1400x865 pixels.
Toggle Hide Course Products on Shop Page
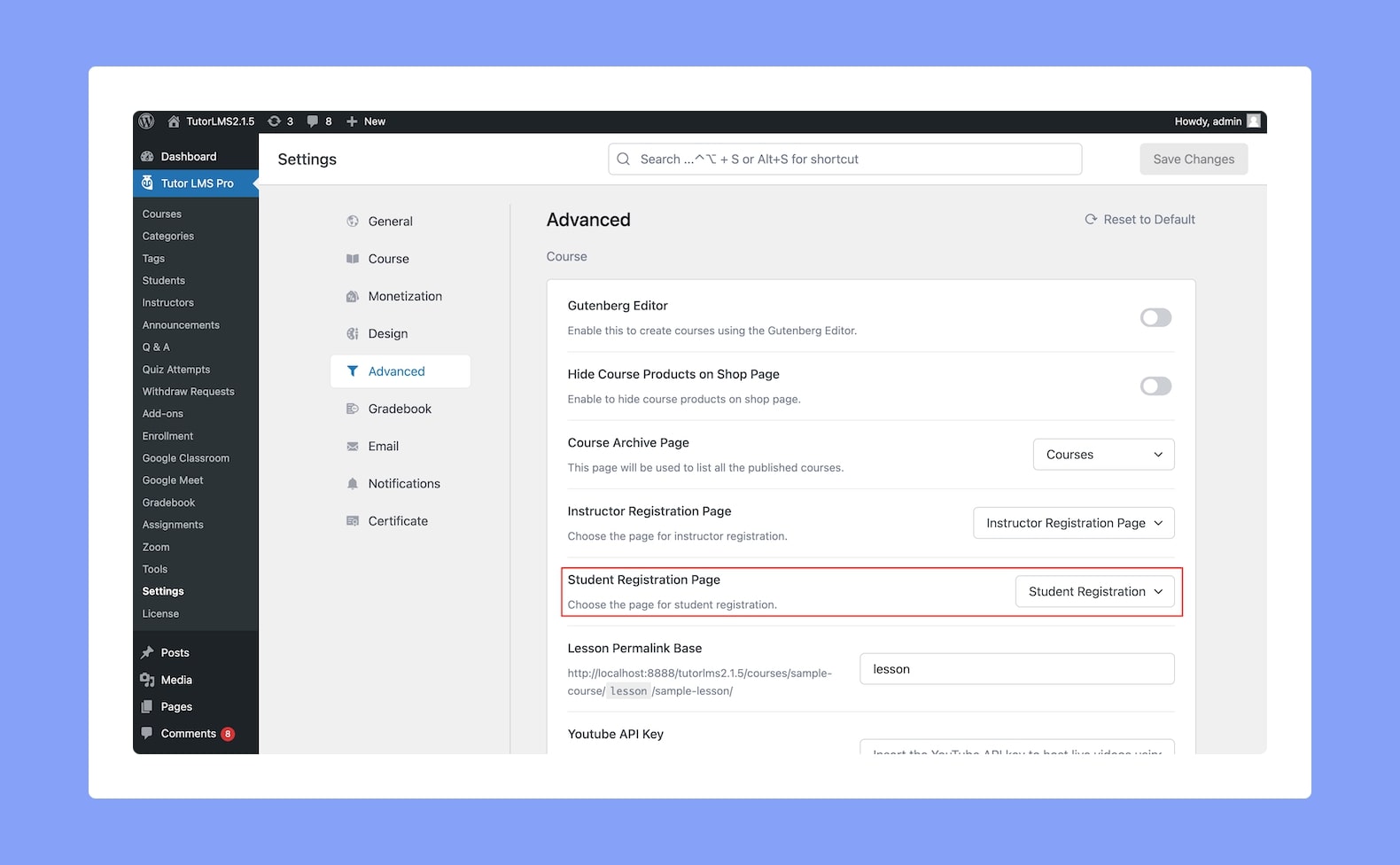(x=1155, y=386)
